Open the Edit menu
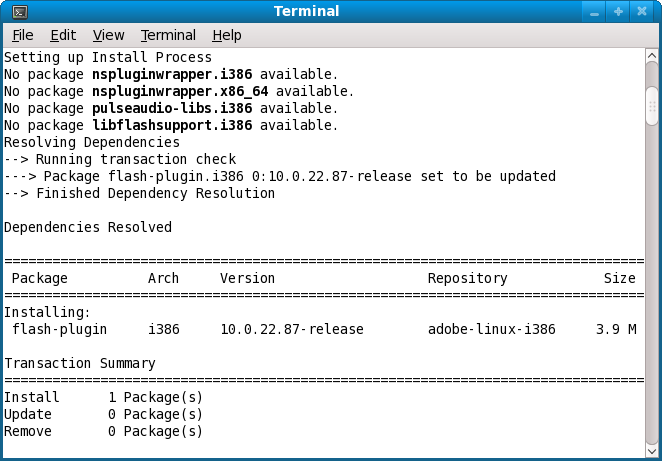Image resolution: width=662 pixels, height=461 pixels. click(x=63, y=35)
